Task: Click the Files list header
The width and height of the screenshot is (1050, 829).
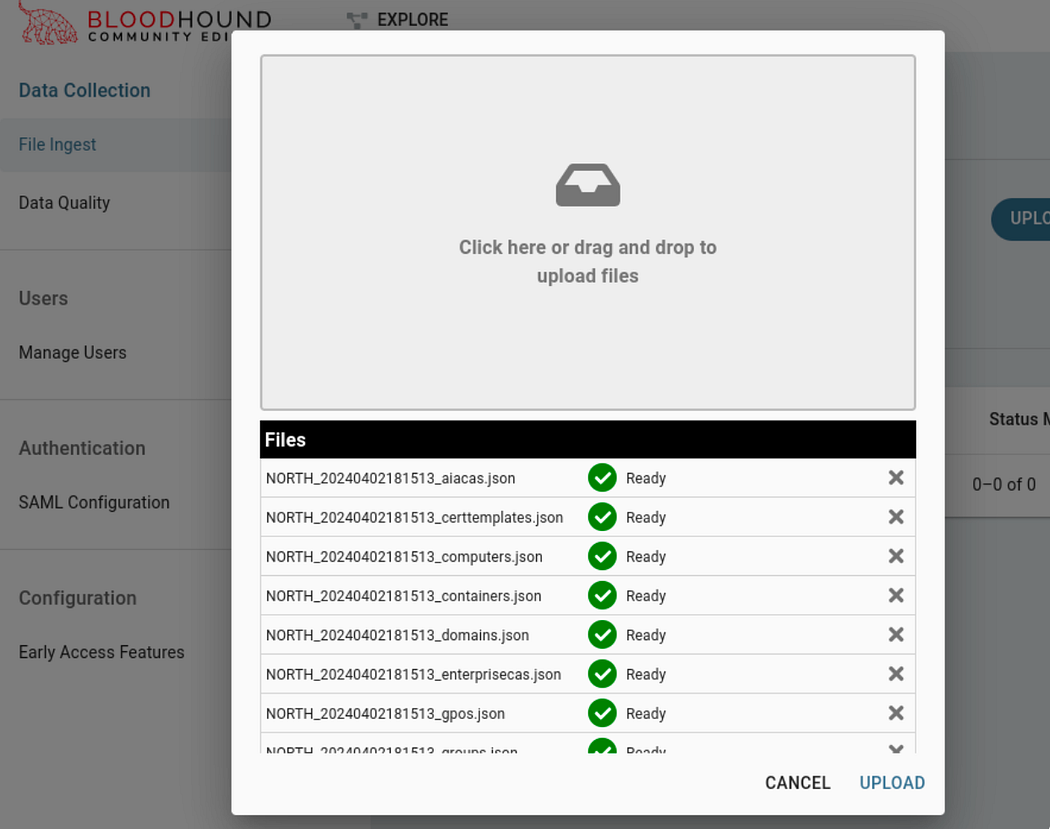Action: [x=587, y=439]
